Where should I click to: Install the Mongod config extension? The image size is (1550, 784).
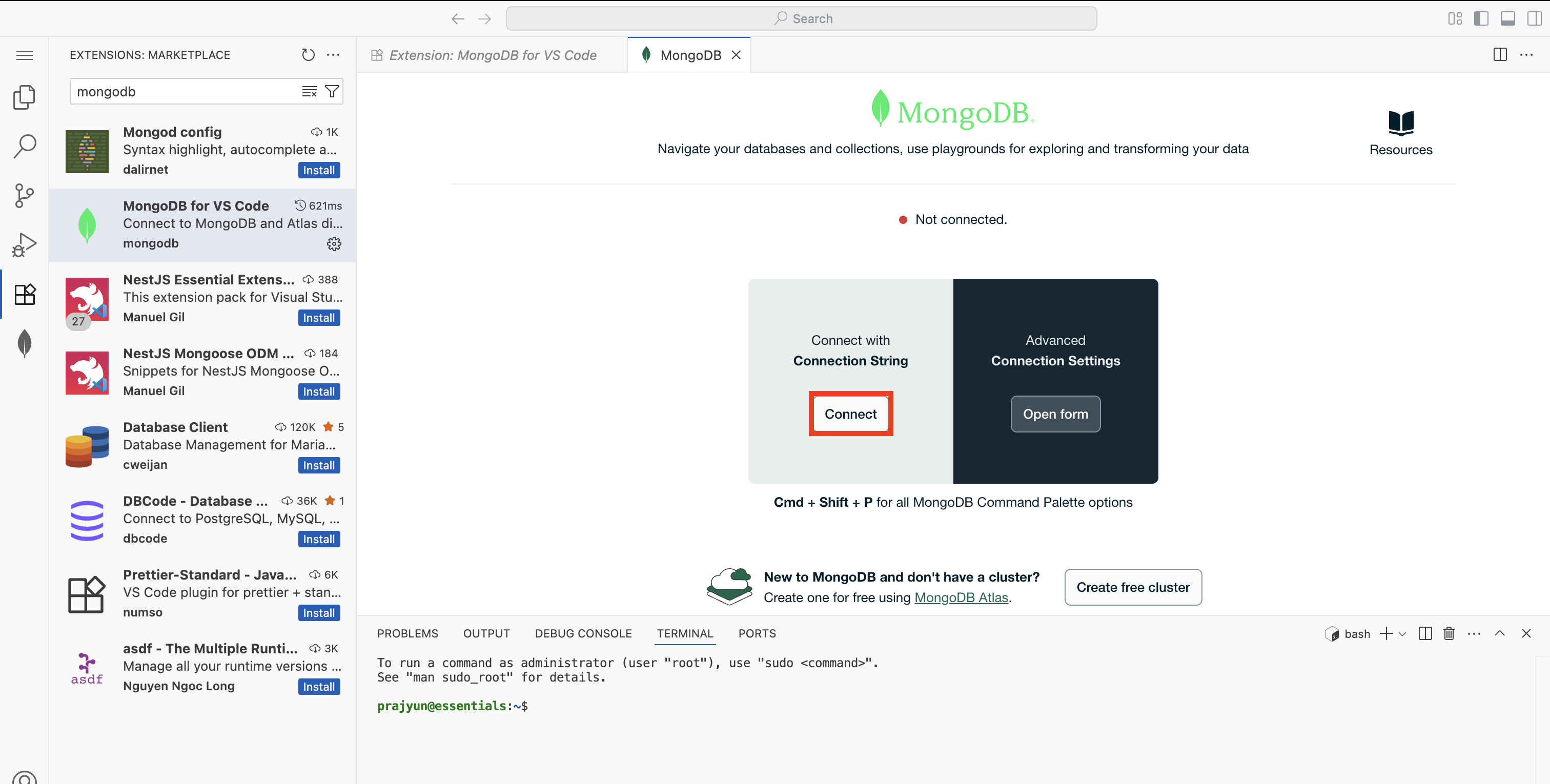319,170
